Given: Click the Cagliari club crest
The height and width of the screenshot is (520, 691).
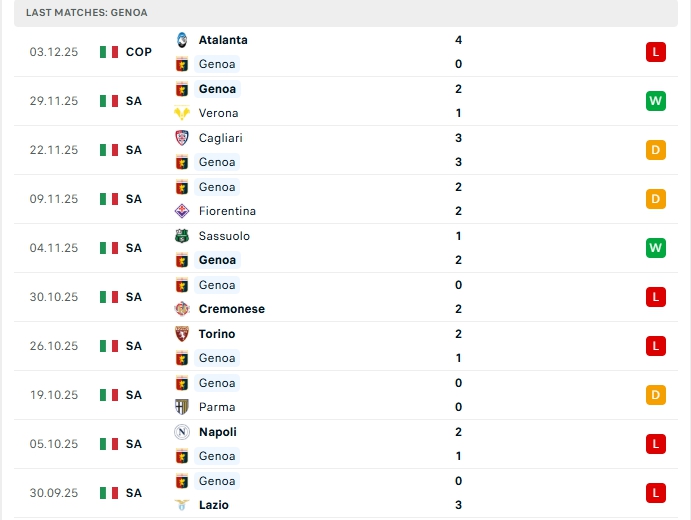Looking at the screenshot, I should (x=182, y=138).
